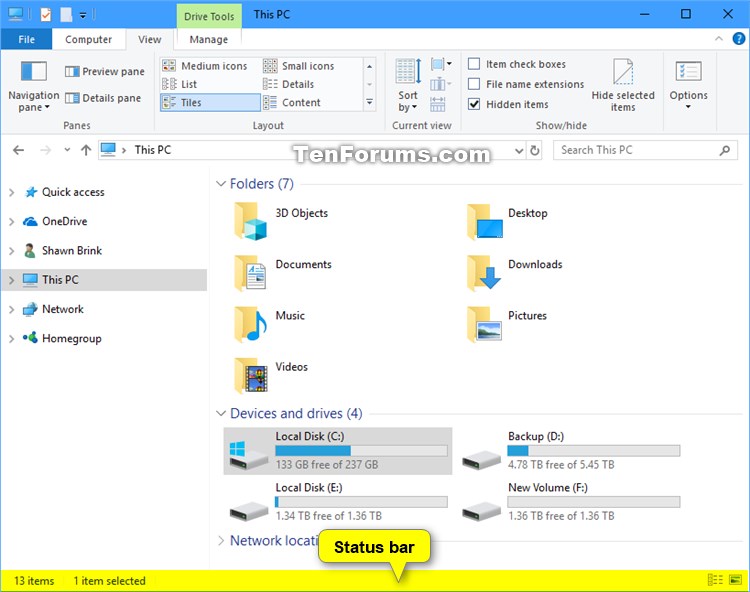Switch to large thumbnails view in status bar
Image resolution: width=750 pixels, height=592 pixels.
(x=735, y=580)
